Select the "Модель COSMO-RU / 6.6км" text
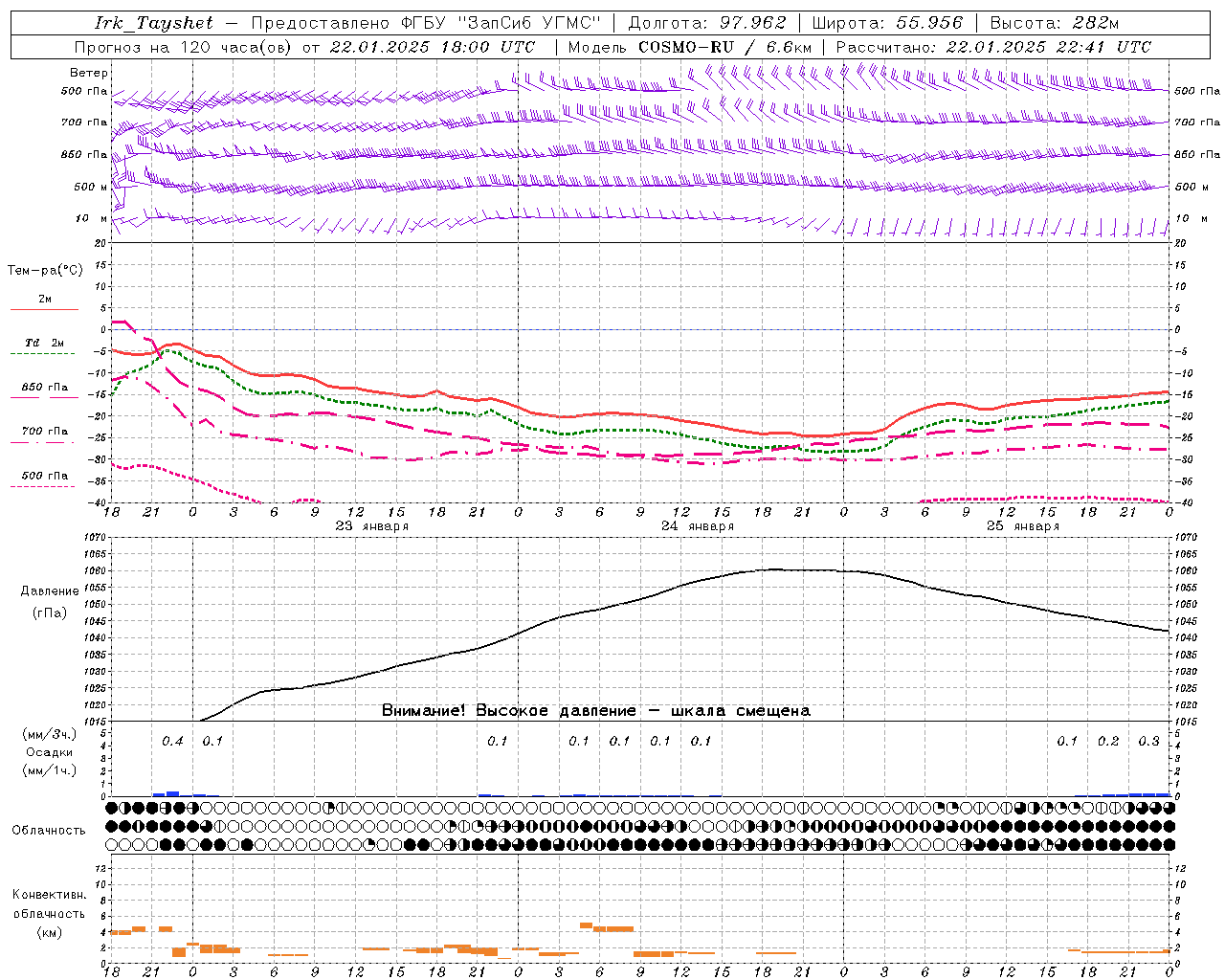The width and height of the screenshot is (1225, 980). pos(690,47)
